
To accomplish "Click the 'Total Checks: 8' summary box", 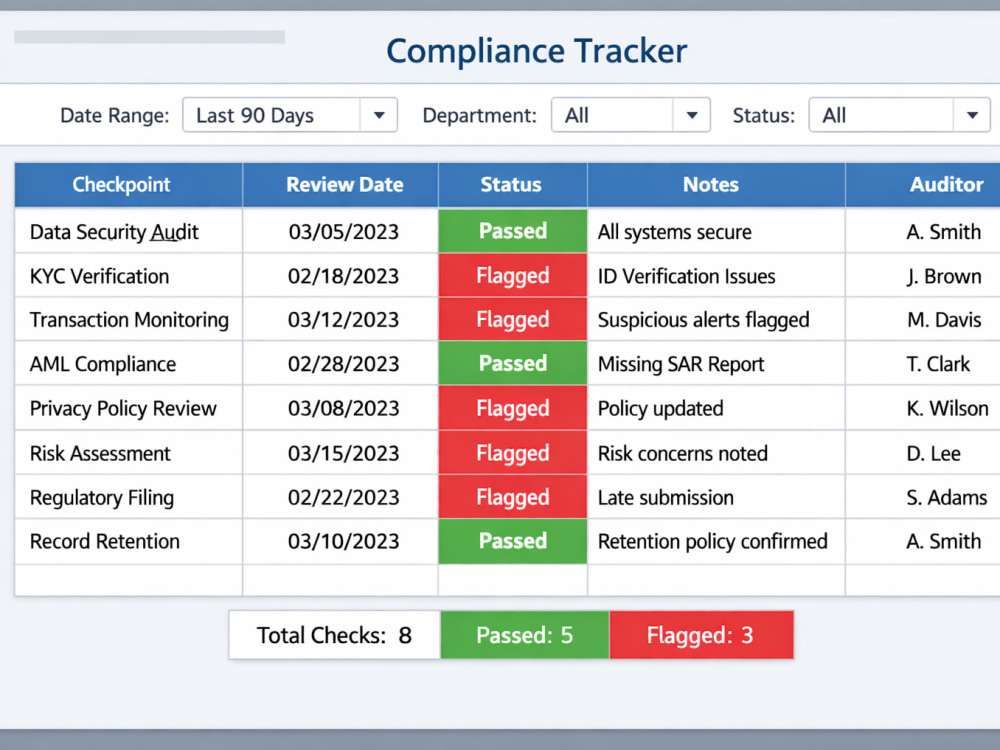I will tap(335, 635).
